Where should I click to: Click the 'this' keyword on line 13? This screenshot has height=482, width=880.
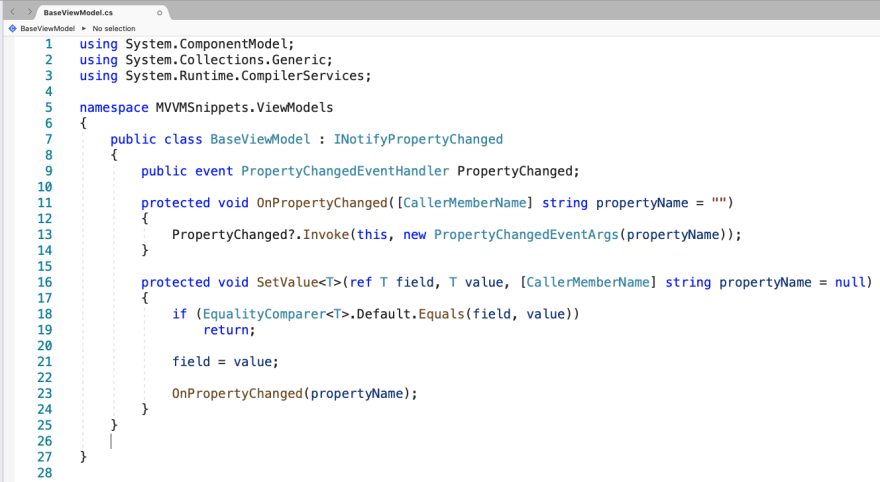coord(372,235)
